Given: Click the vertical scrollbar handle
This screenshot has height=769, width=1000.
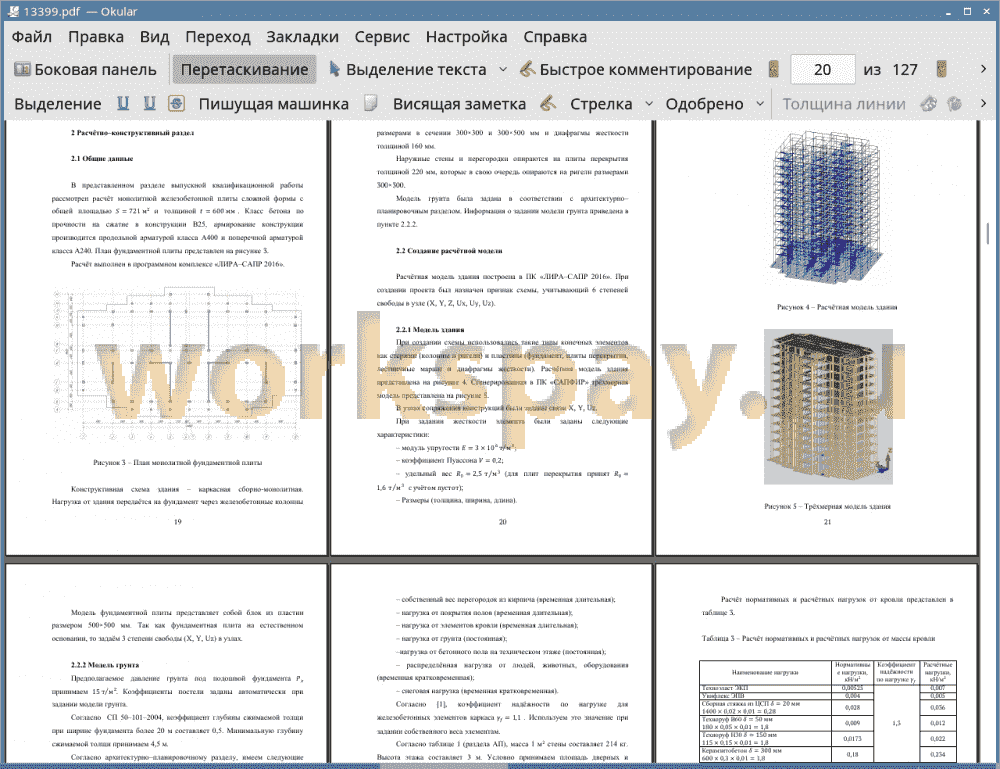Looking at the screenshot, I should pyautogui.click(x=988, y=233).
